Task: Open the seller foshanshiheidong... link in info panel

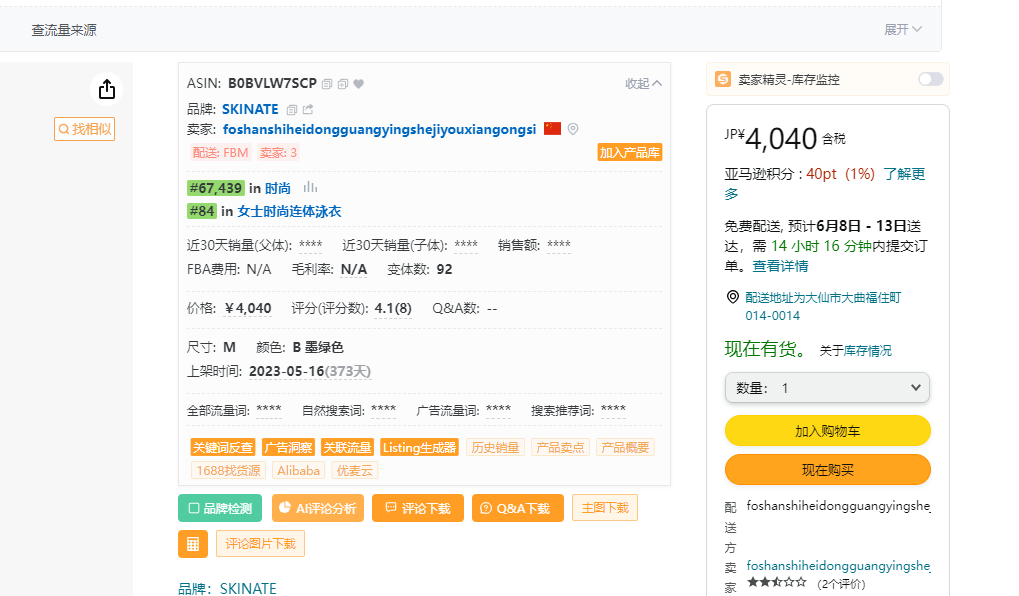Action: [x=380, y=129]
